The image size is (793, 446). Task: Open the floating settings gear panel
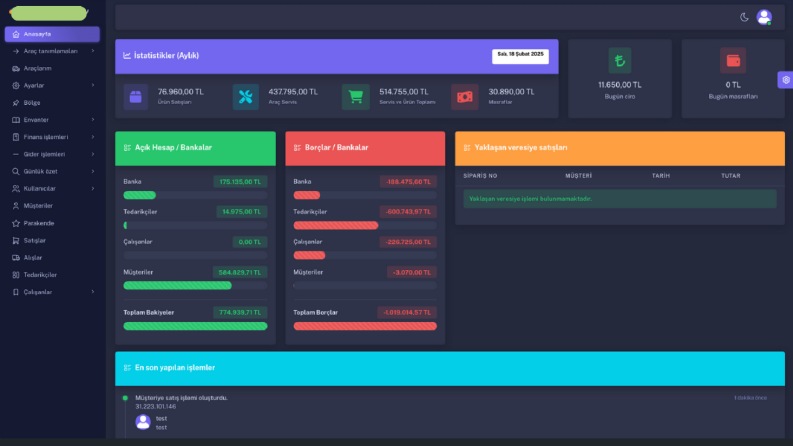pyautogui.click(x=785, y=80)
